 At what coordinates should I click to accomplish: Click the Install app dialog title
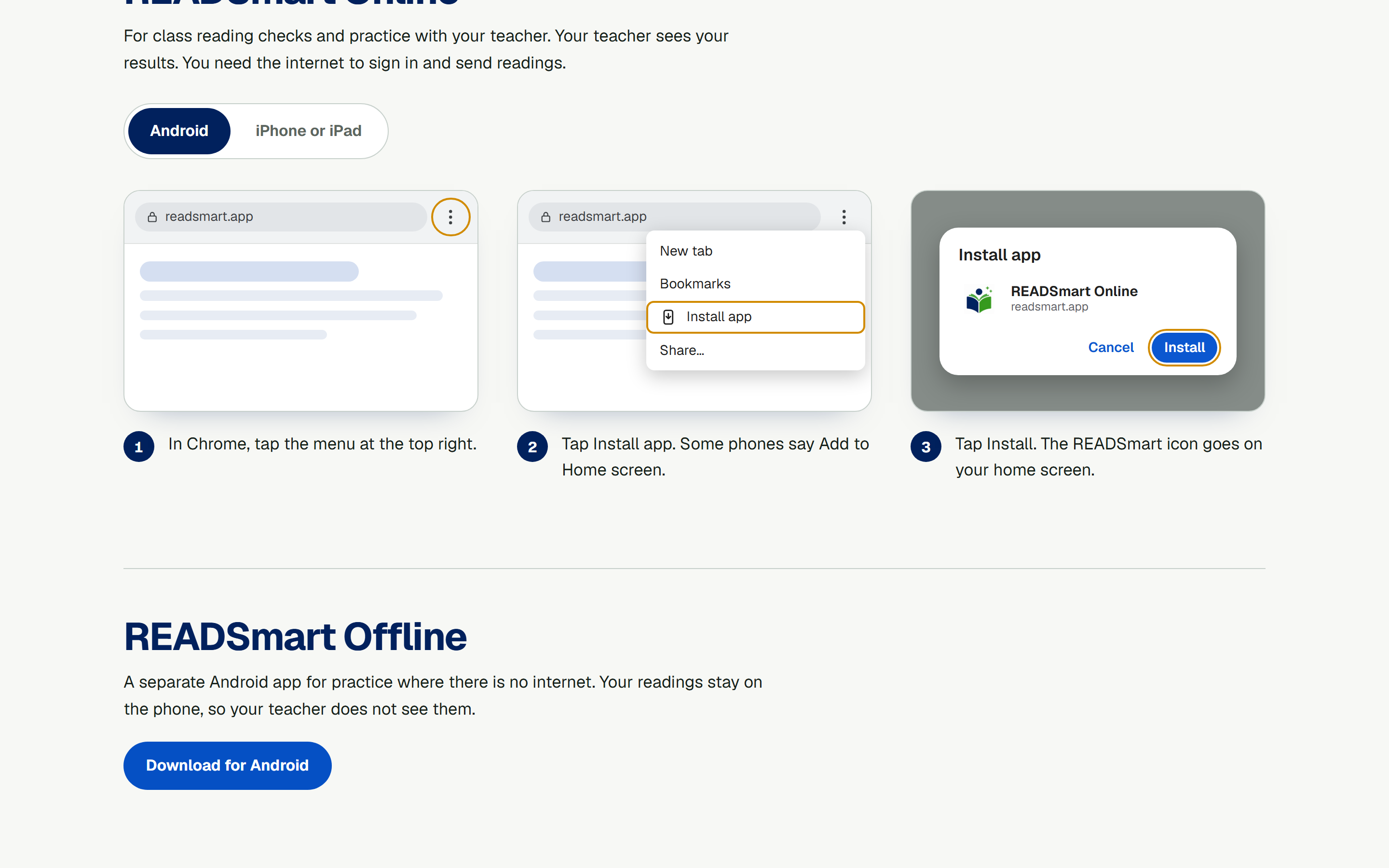[999, 255]
